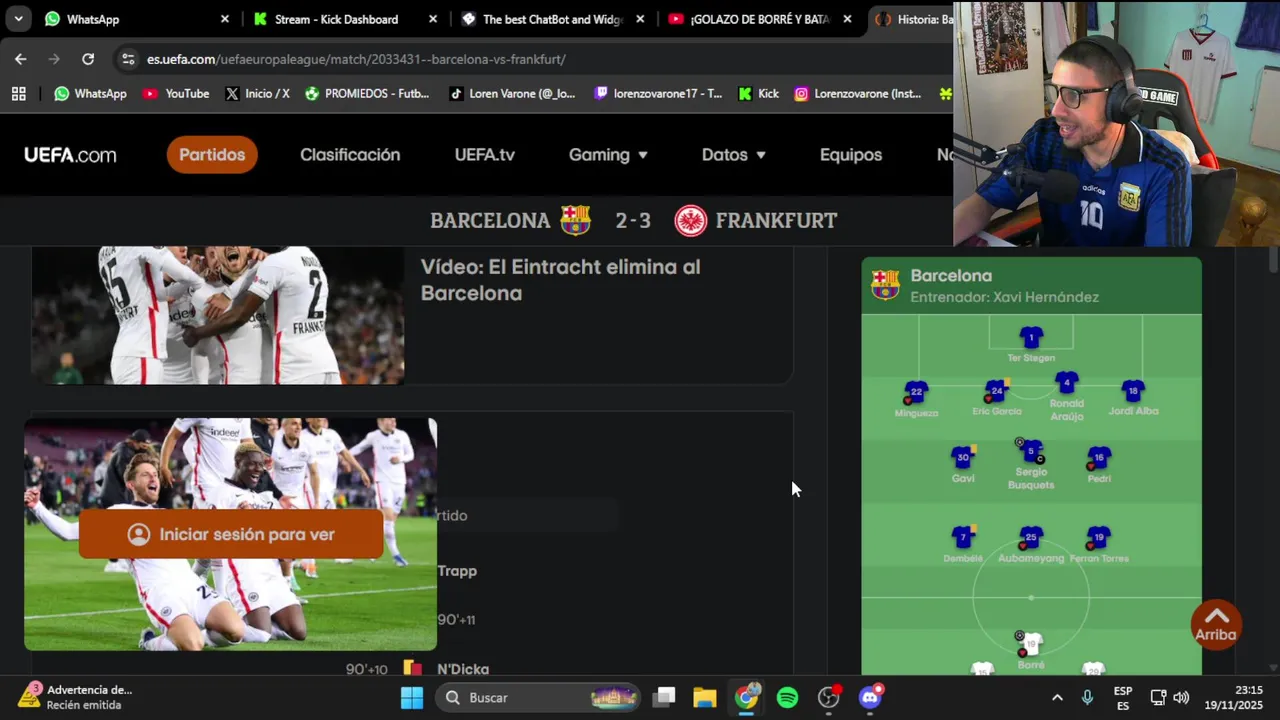Open the Chrome apps grid icon
The height and width of the screenshot is (720, 1280).
pyautogui.click(x=18, y=93)
